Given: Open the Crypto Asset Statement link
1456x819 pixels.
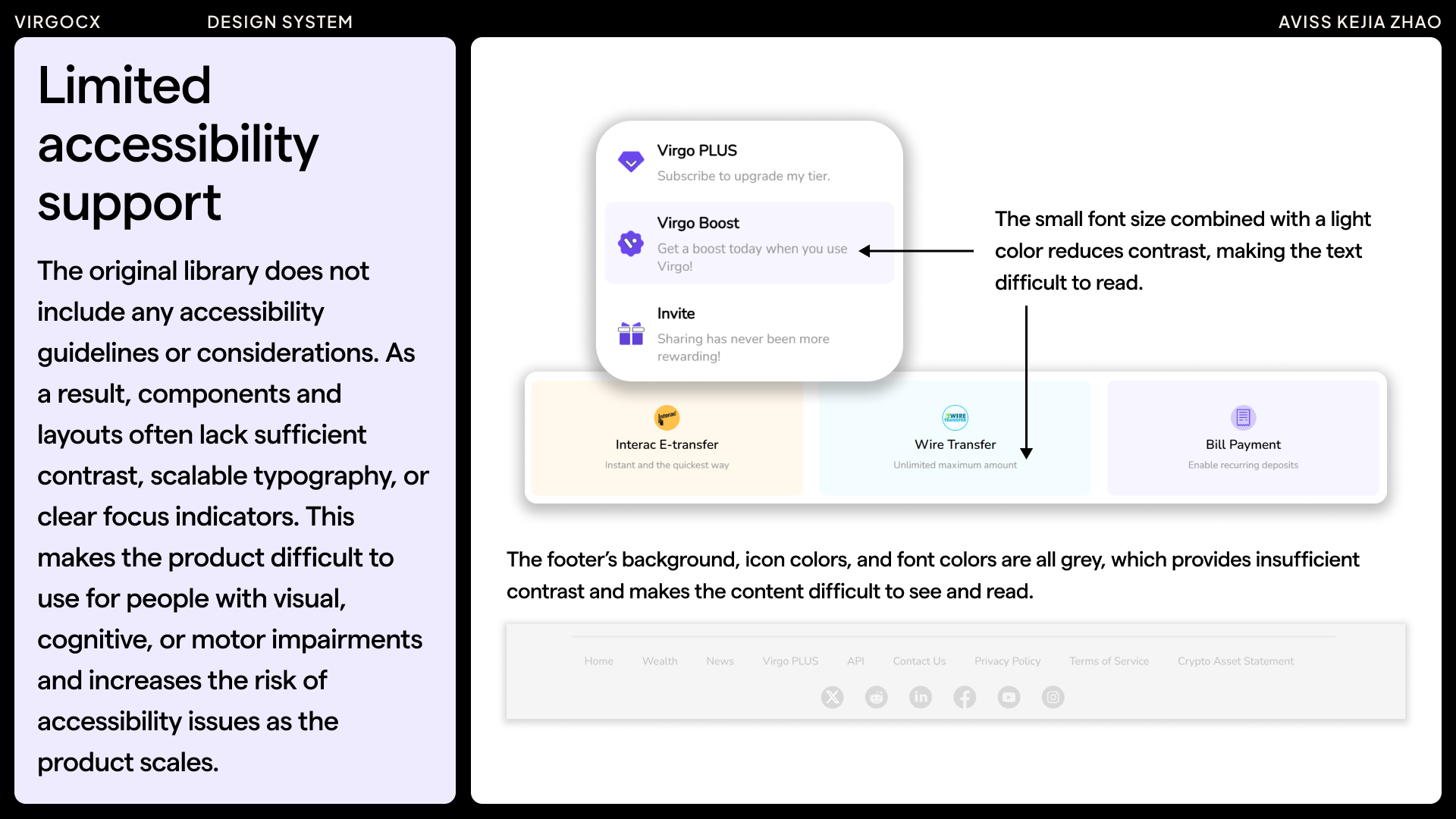Looking at the screenshot, I should (x=1235, y=661).
